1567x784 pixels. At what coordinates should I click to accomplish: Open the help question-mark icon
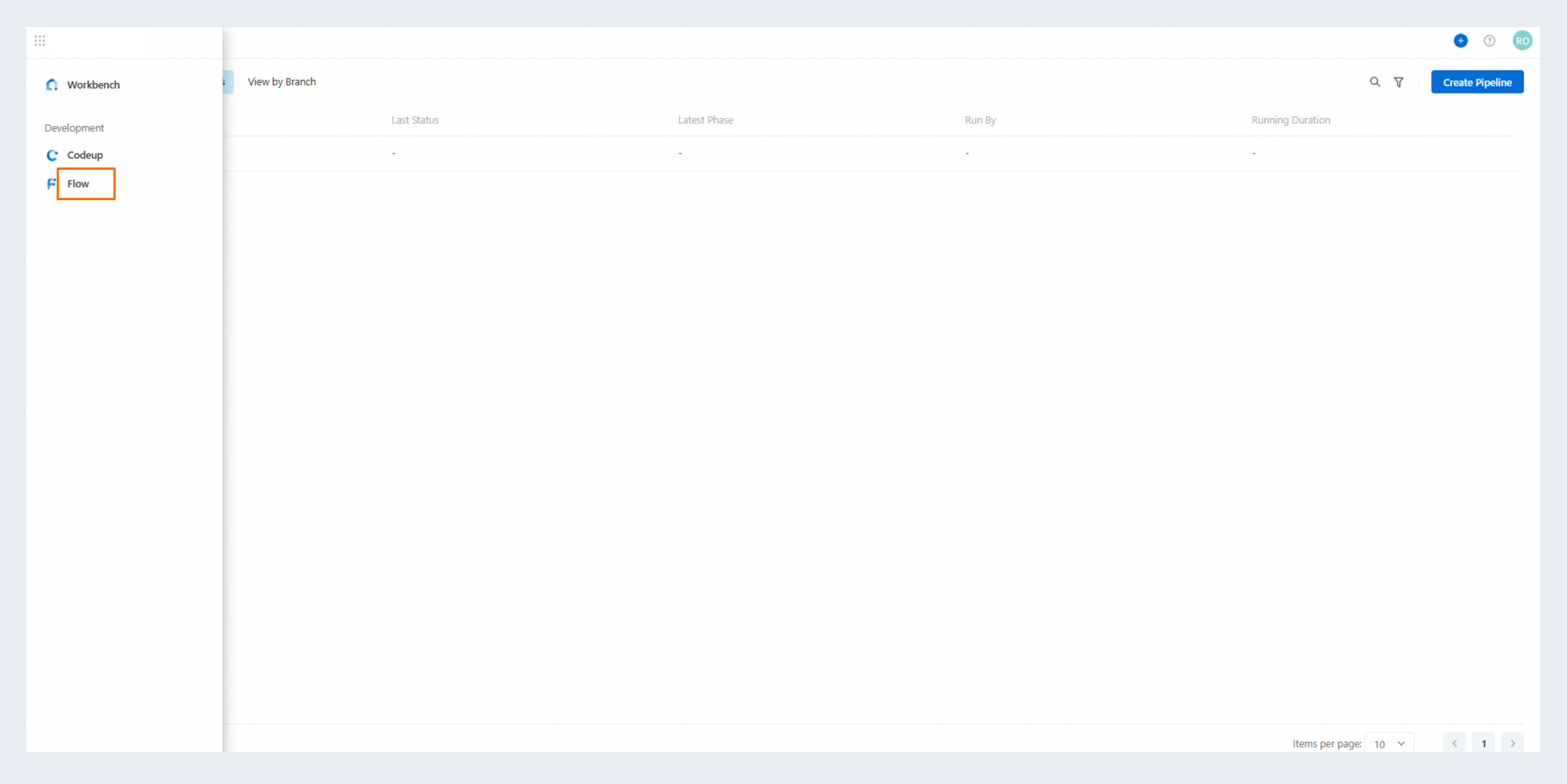[x=1489, y=41]
